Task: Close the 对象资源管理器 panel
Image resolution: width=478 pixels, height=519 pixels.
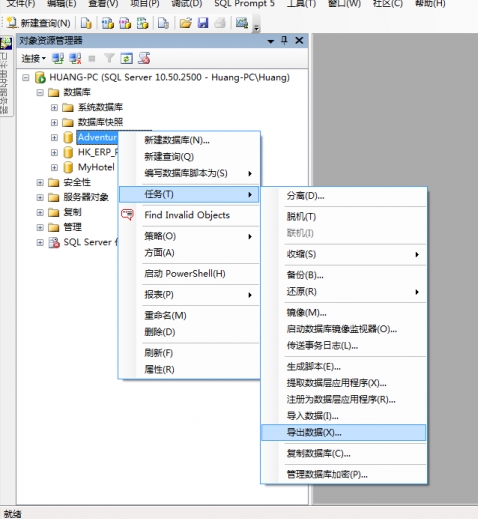Action: (299, 41)
